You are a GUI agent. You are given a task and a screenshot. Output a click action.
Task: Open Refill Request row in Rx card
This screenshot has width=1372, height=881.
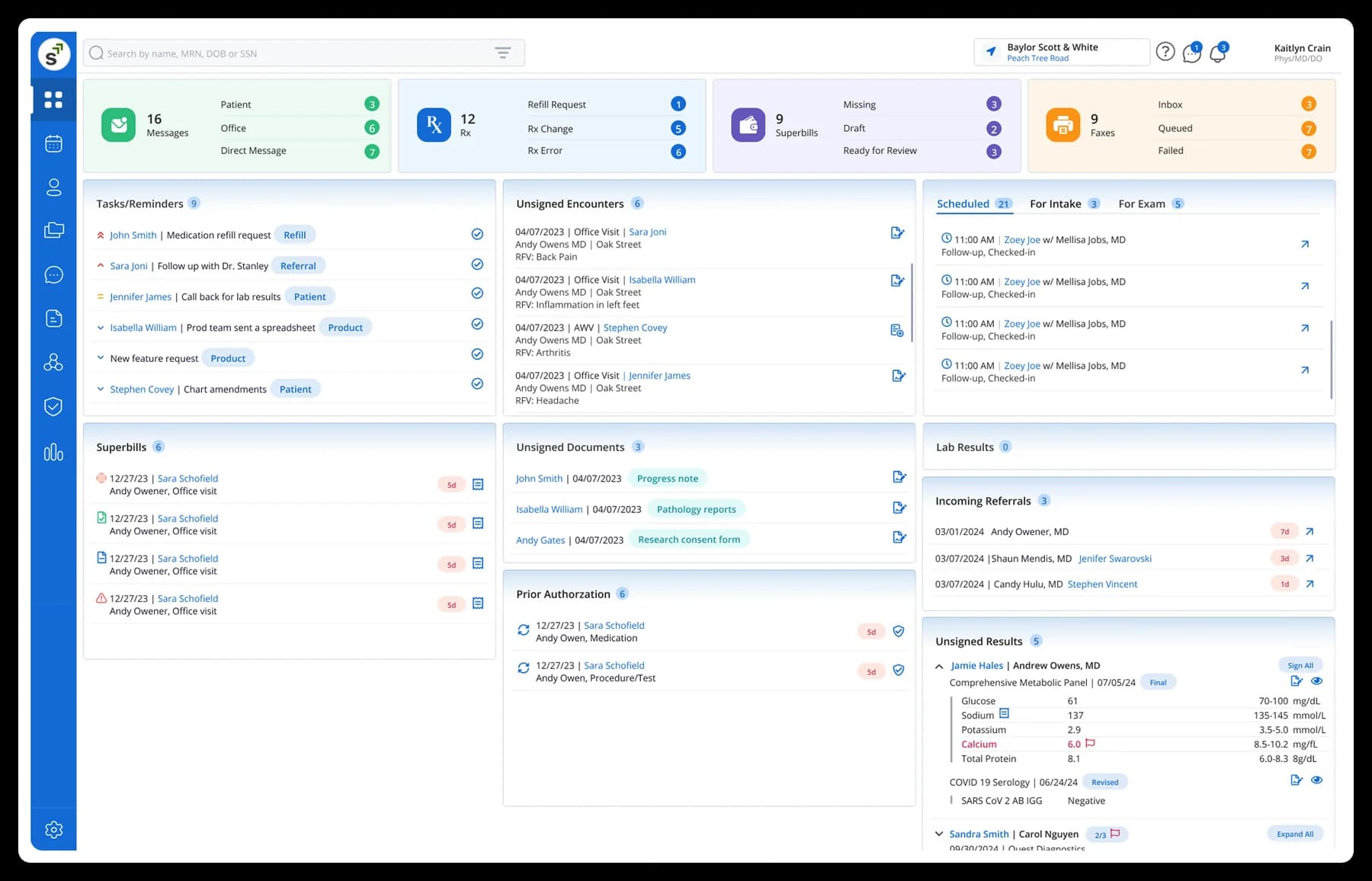pos(607,104)
